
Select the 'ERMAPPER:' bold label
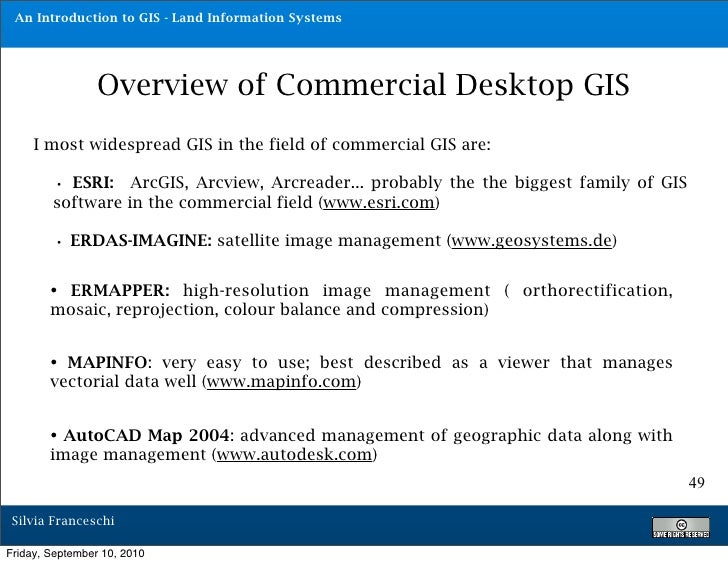tap(120, 291)
